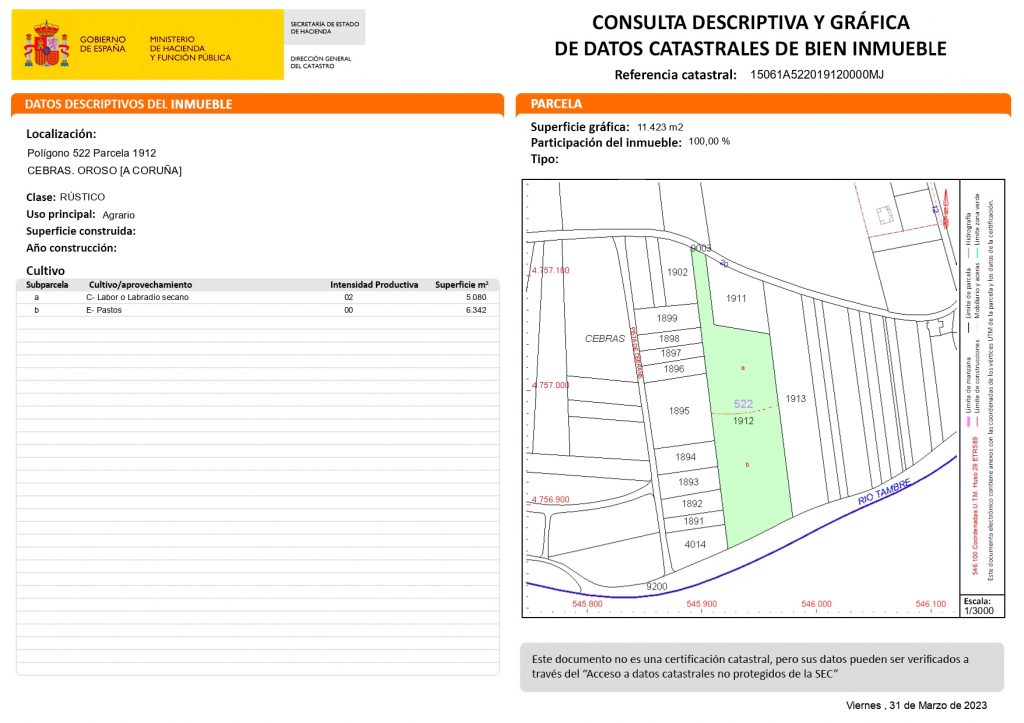Click the purple 522 polygon label

(x=743, y=404)
